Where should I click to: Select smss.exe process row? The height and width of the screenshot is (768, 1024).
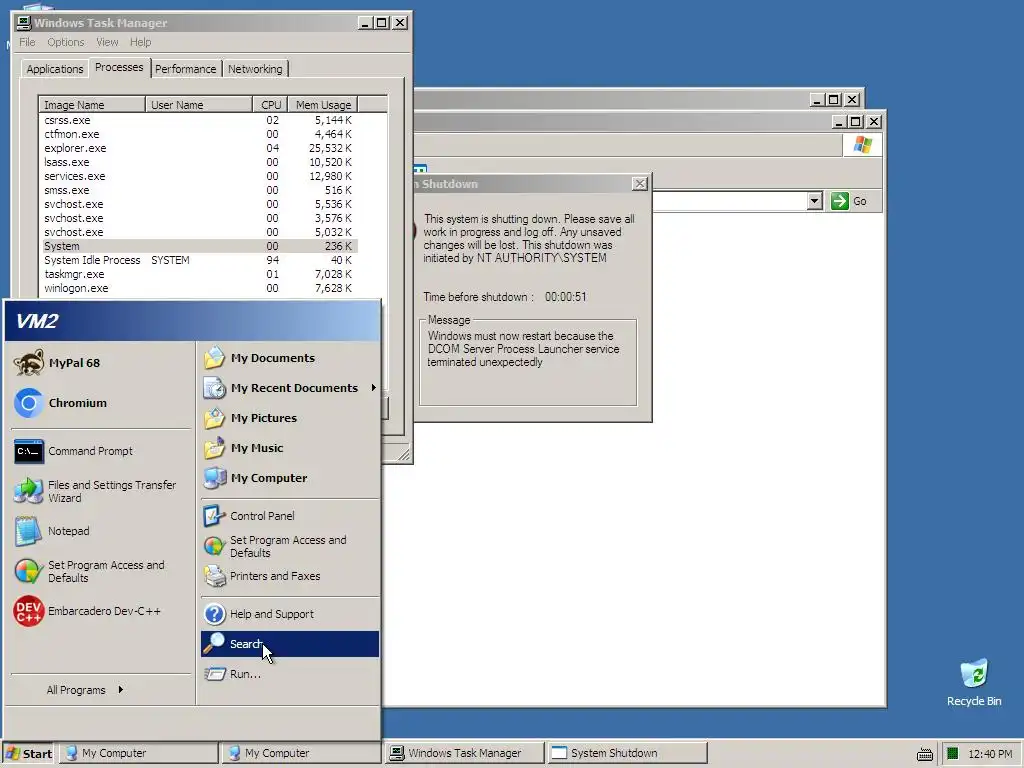(x=199, y=190)
